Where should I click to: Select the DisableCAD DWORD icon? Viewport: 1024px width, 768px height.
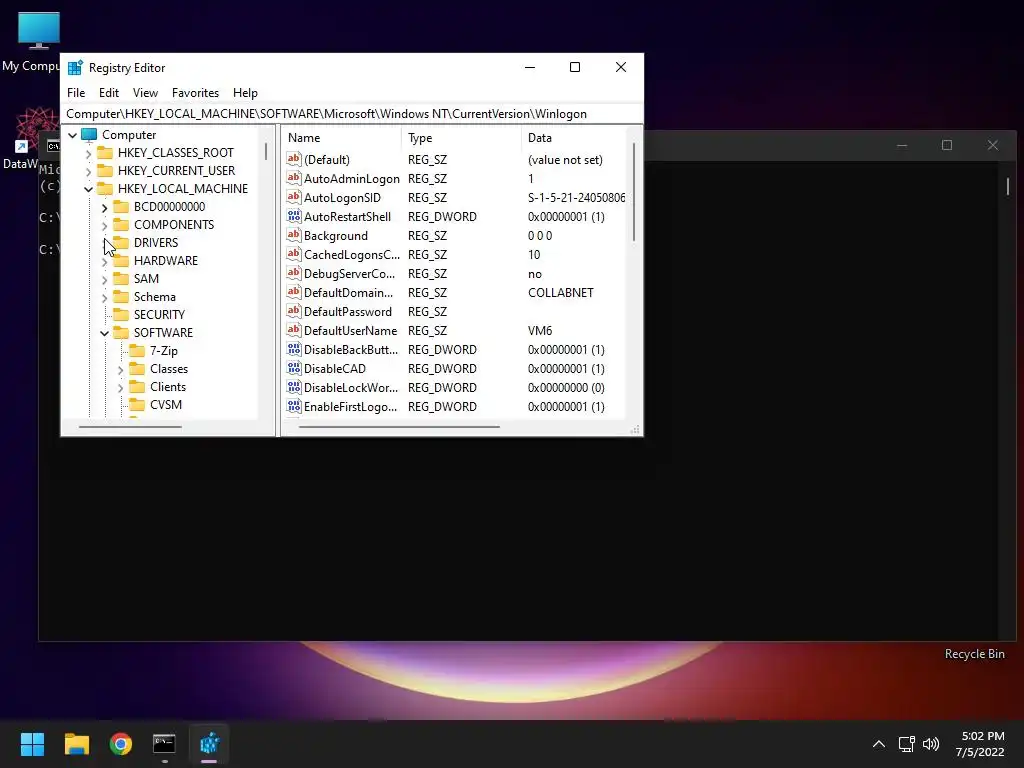(294, 368)
